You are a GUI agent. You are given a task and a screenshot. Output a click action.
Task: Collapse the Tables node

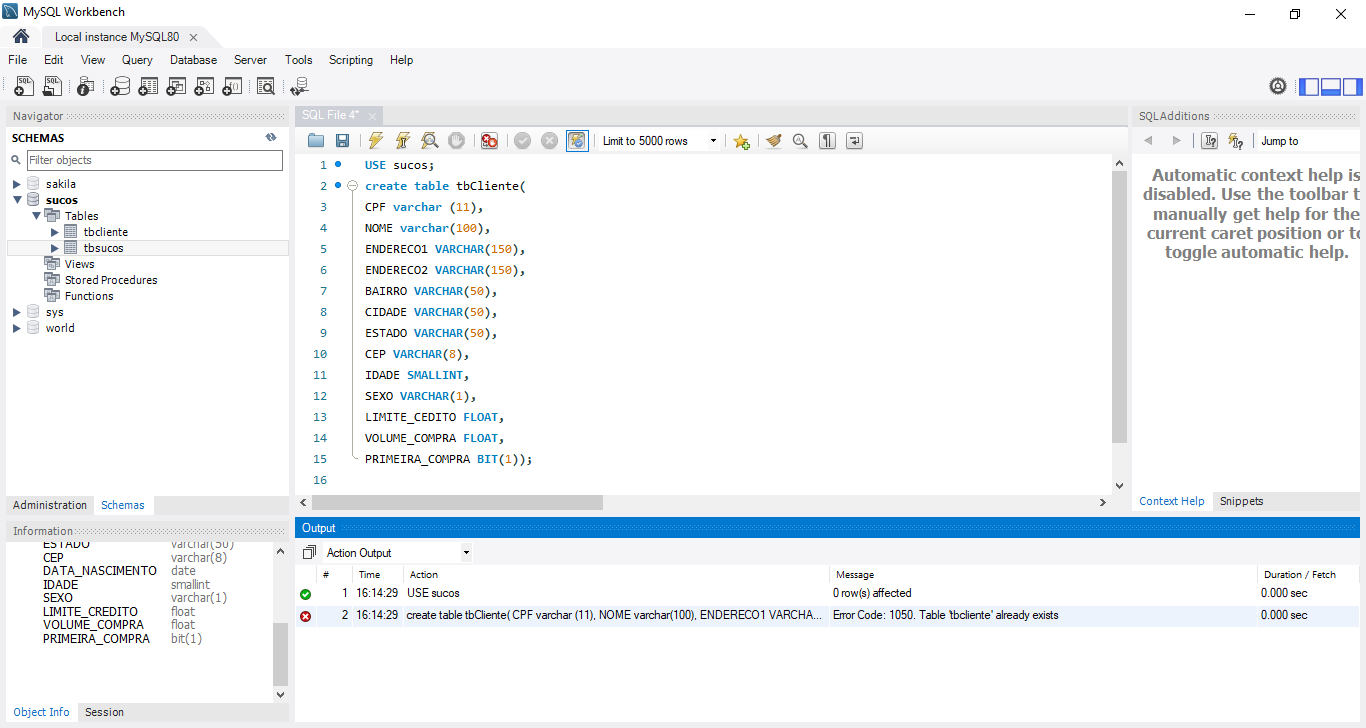click(36, 215)
